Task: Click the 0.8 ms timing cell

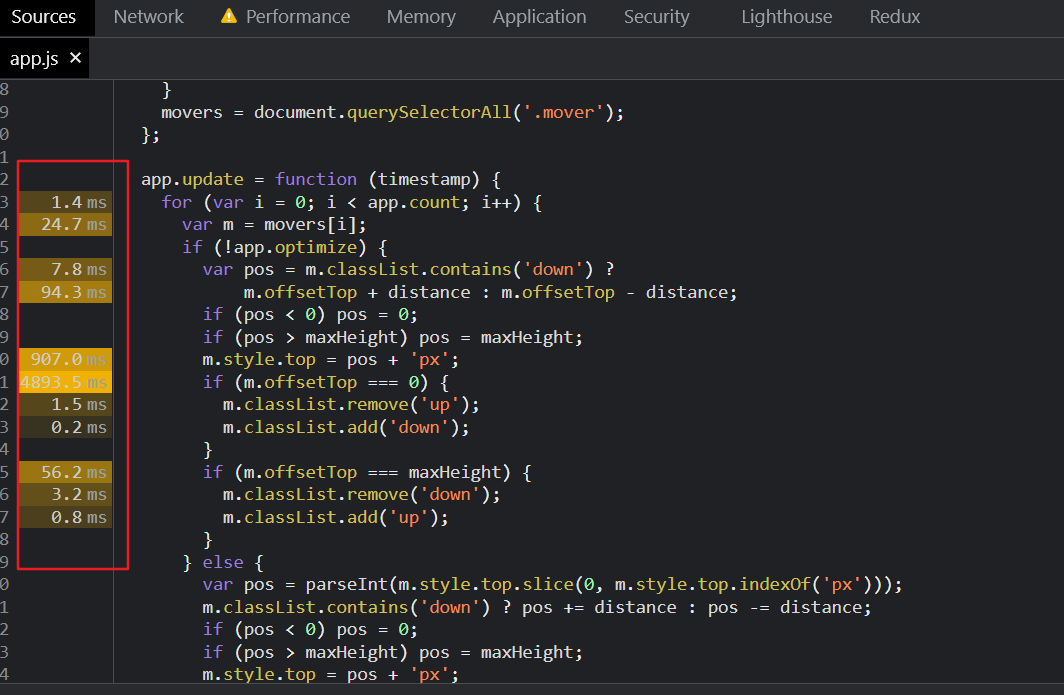Action: pyautogui.click(x=65, y=517)
